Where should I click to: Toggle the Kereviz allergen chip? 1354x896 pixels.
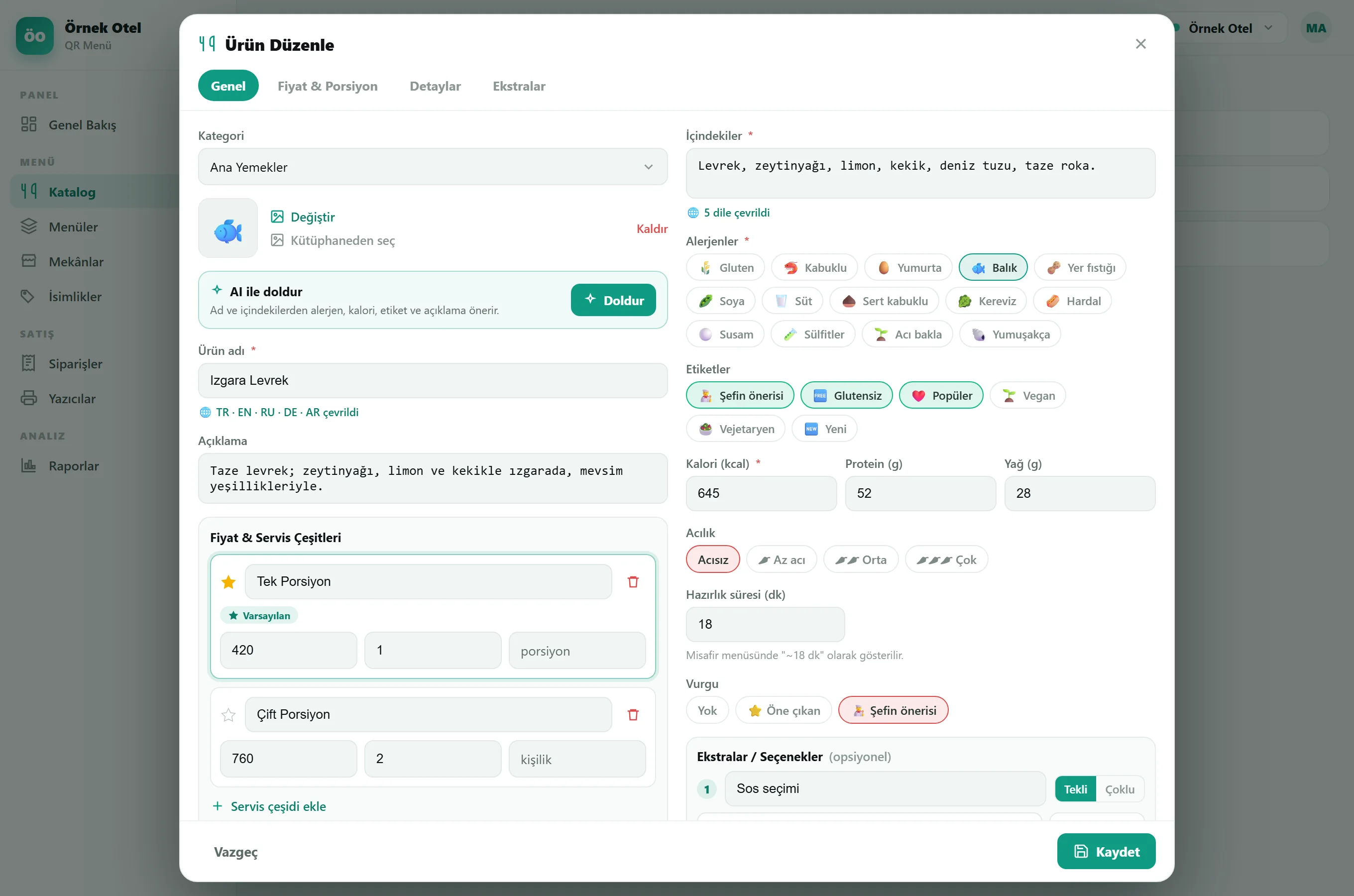[x=986, y=301]
